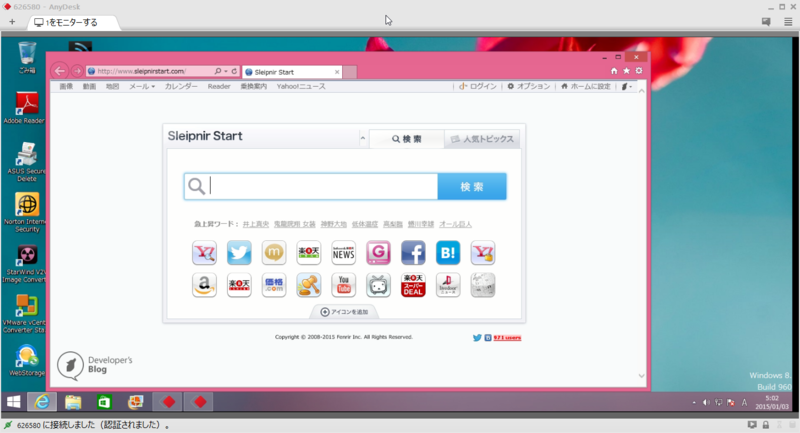Open the Rakuten icon with green bar
800x433 pixels.
[x=309, y=252]
